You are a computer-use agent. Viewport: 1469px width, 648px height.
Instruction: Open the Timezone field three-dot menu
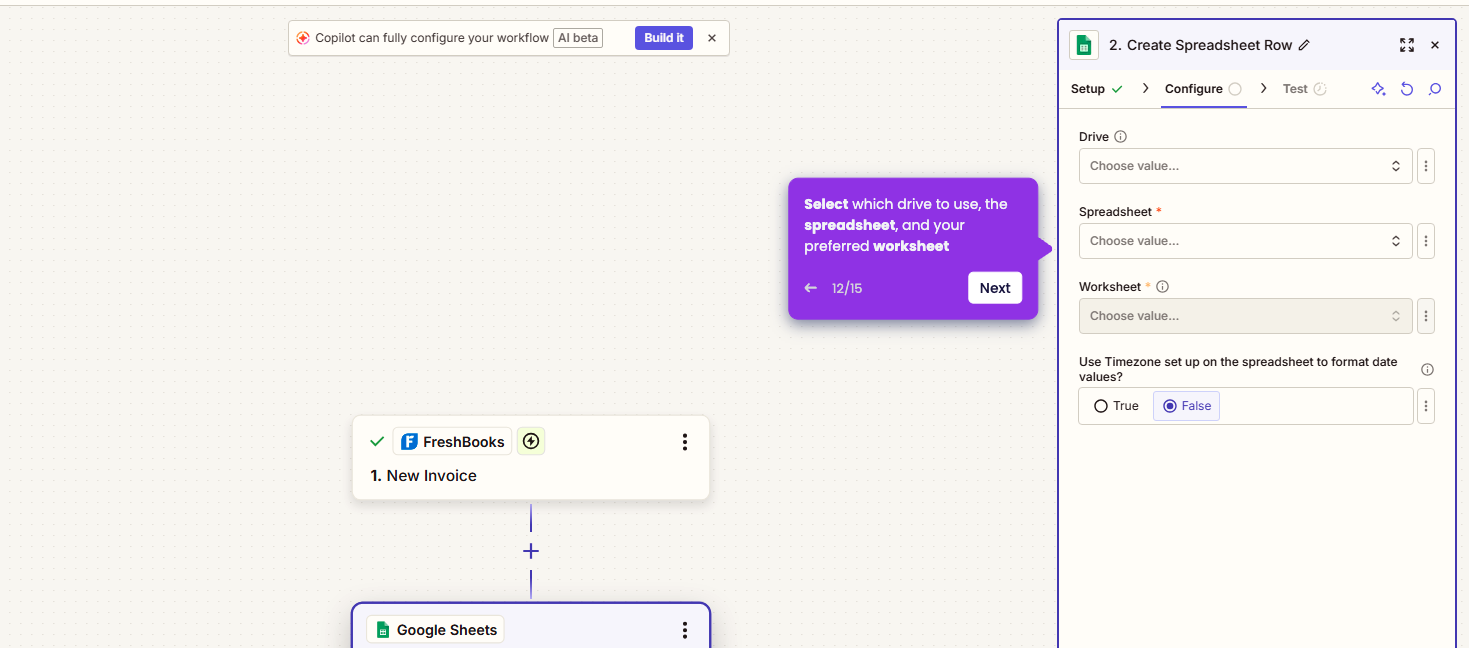click(x=1426, y=406)
